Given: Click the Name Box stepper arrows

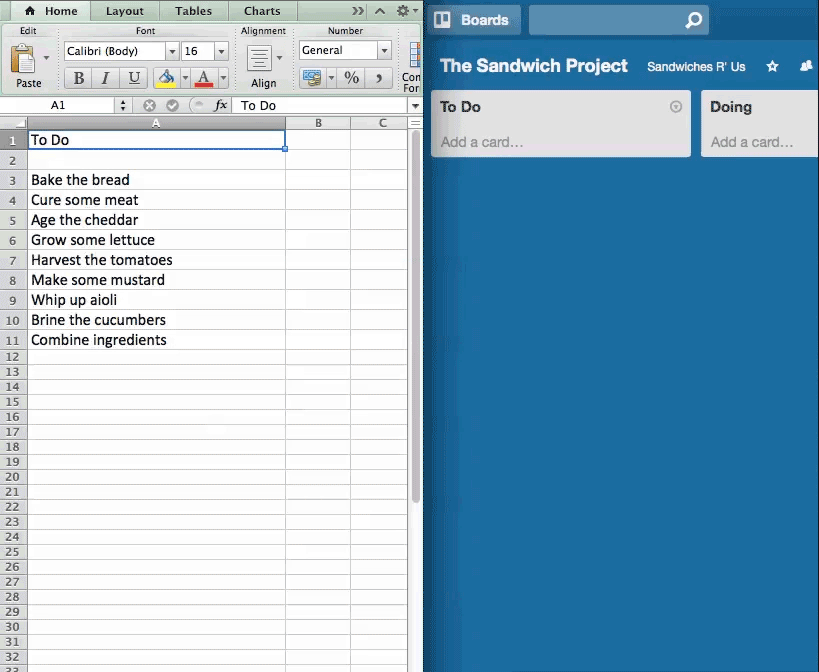Looking at the screenshot, I should tap(123, 105).
